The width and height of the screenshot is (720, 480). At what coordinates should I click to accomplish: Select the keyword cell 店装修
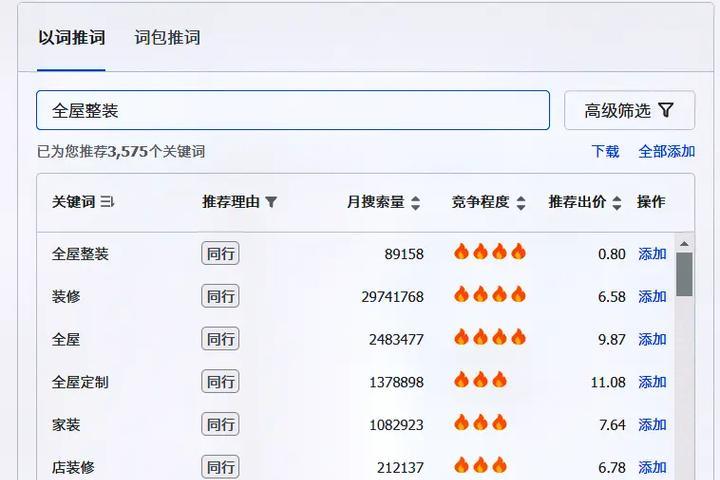click(x=73, y=467)
